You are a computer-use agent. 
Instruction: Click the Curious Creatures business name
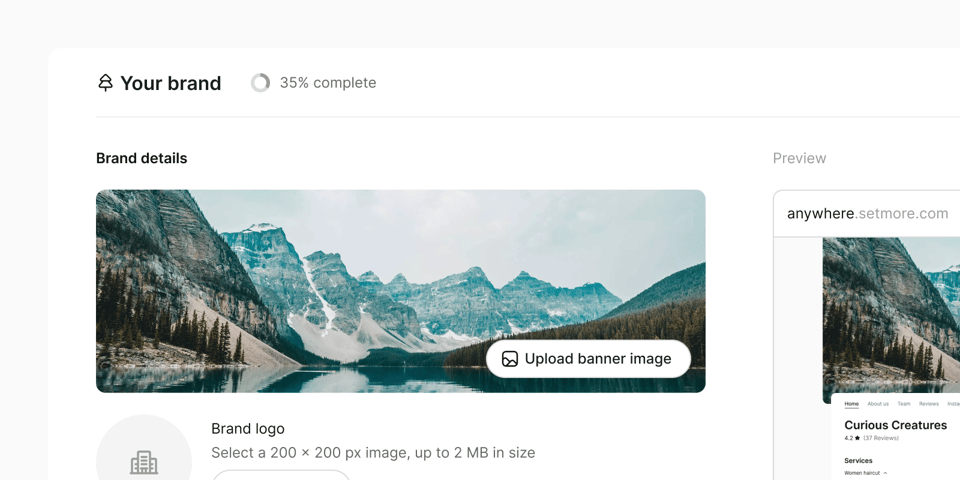pos(895,425)
